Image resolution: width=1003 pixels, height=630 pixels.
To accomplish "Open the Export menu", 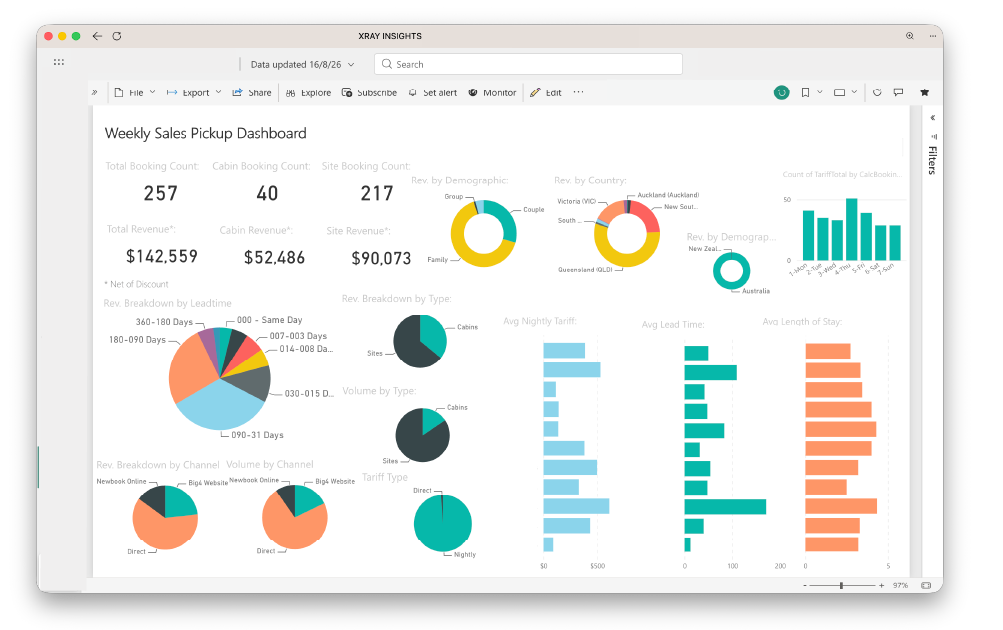I will click(194, 92).
